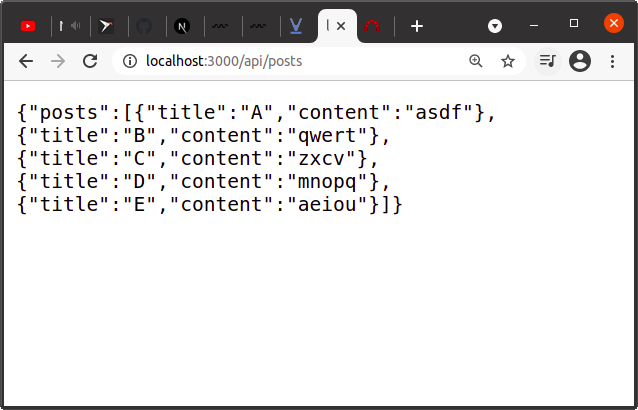
Task: Switch to the YouTube tab
Action: point(28,26)
